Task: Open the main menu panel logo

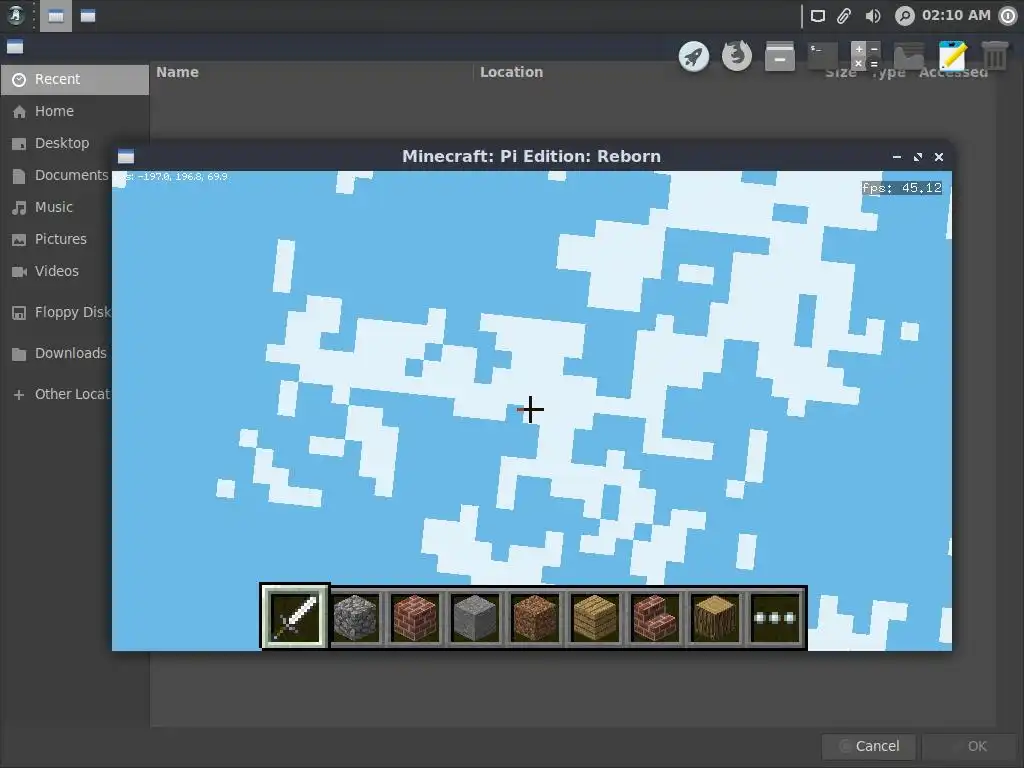Action: pos(16,15)
